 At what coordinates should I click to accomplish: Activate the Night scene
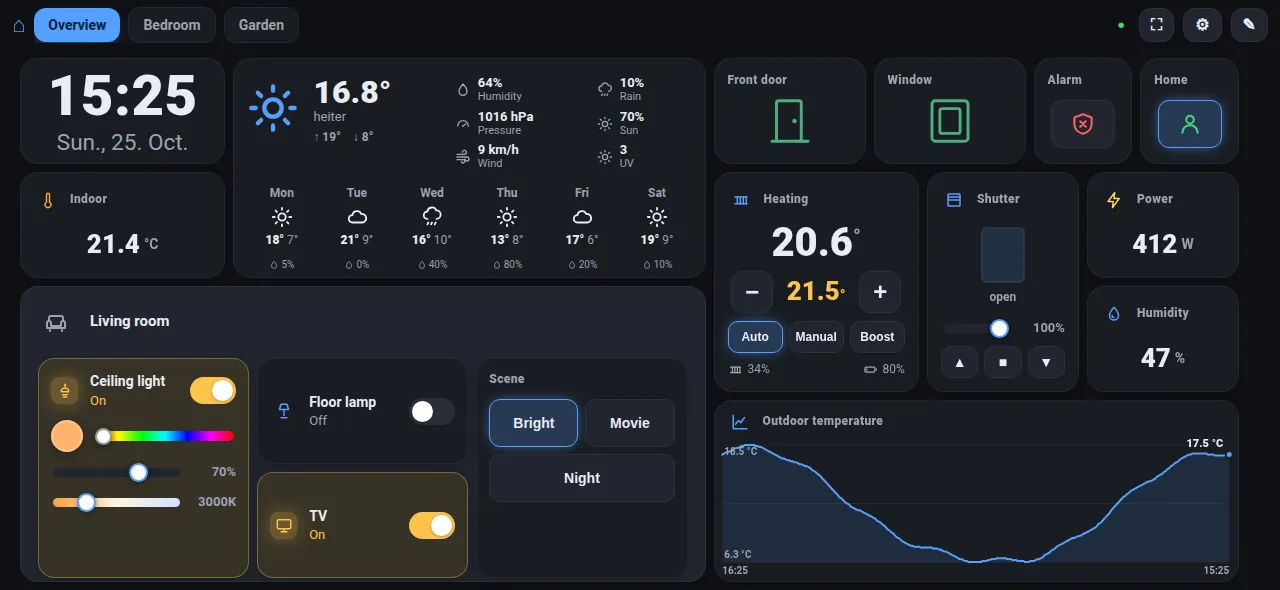click(x=582, y=478)
